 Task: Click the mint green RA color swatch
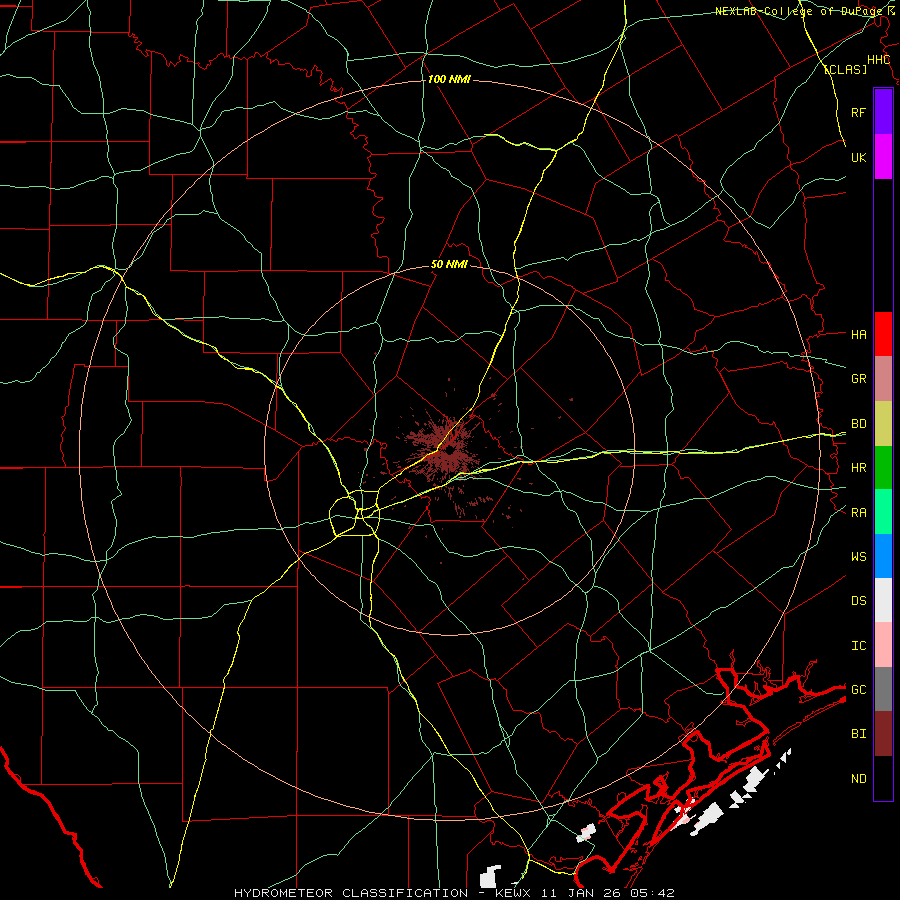[883, 512]
